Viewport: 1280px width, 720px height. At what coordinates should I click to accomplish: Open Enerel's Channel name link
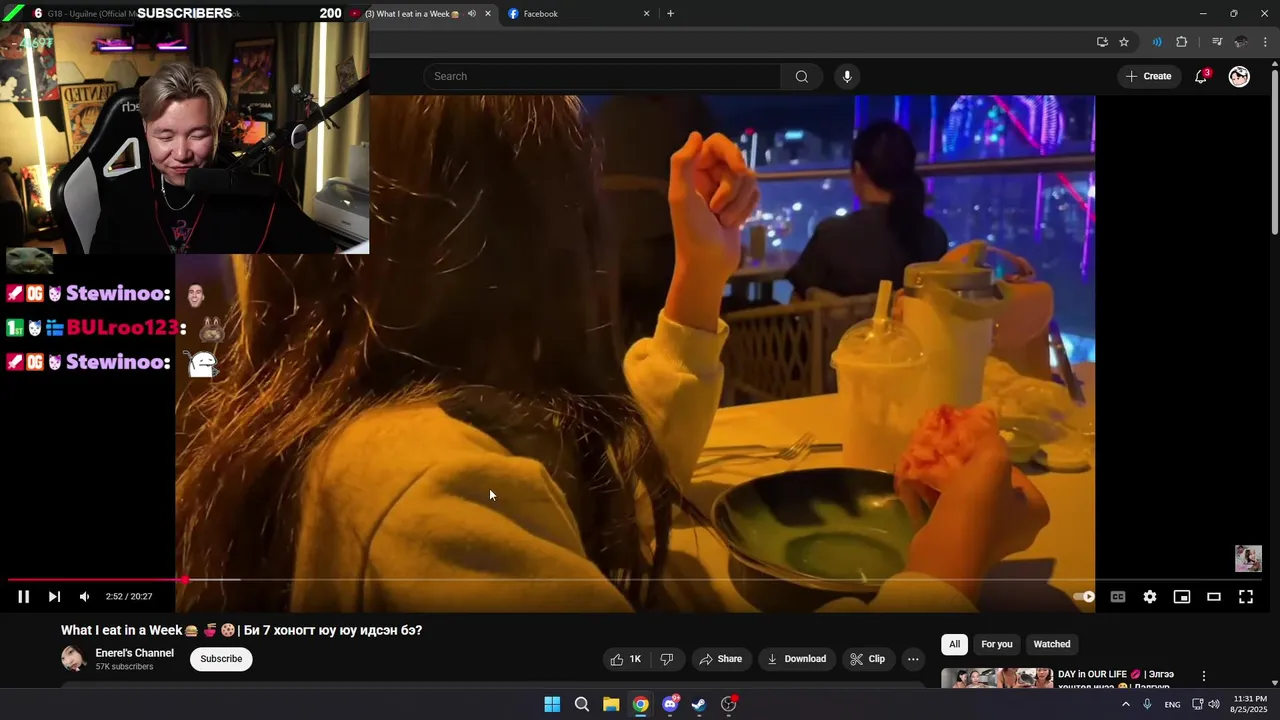pyautogui.click(x=134, y=653)
